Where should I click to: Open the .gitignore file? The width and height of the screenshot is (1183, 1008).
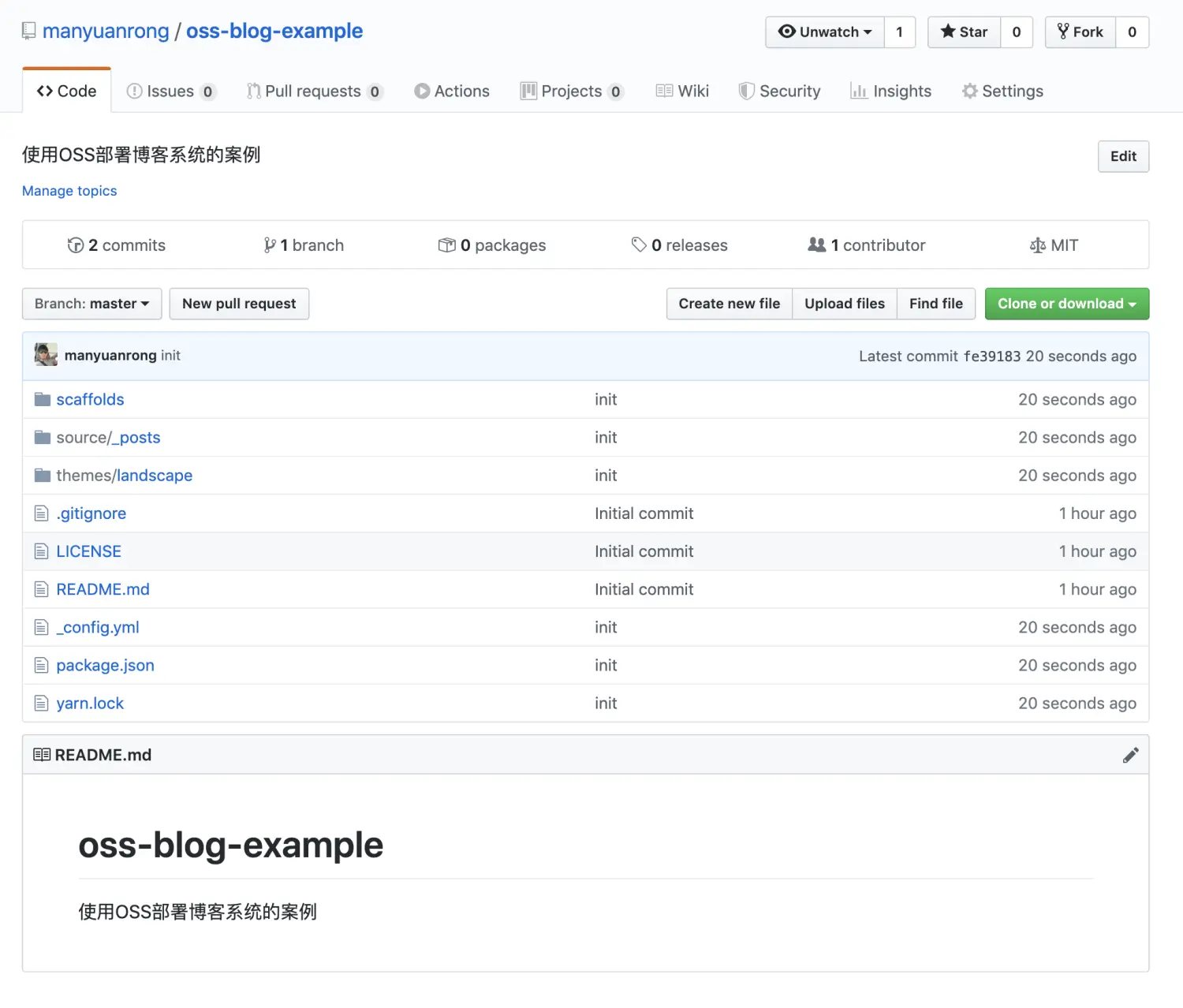point(91,513)
